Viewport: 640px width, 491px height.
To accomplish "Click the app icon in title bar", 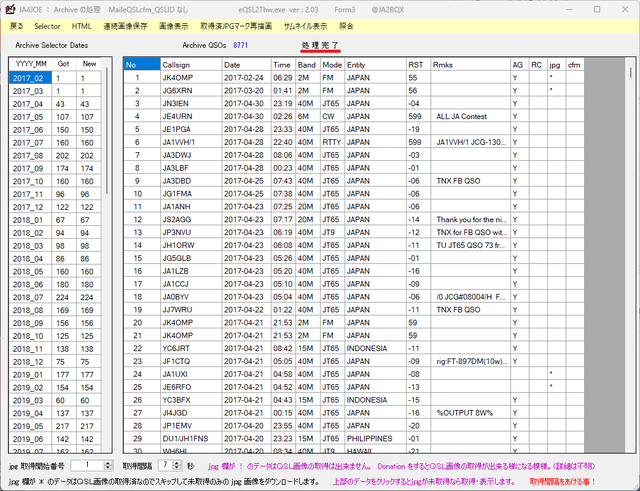I will pos(10,9).
